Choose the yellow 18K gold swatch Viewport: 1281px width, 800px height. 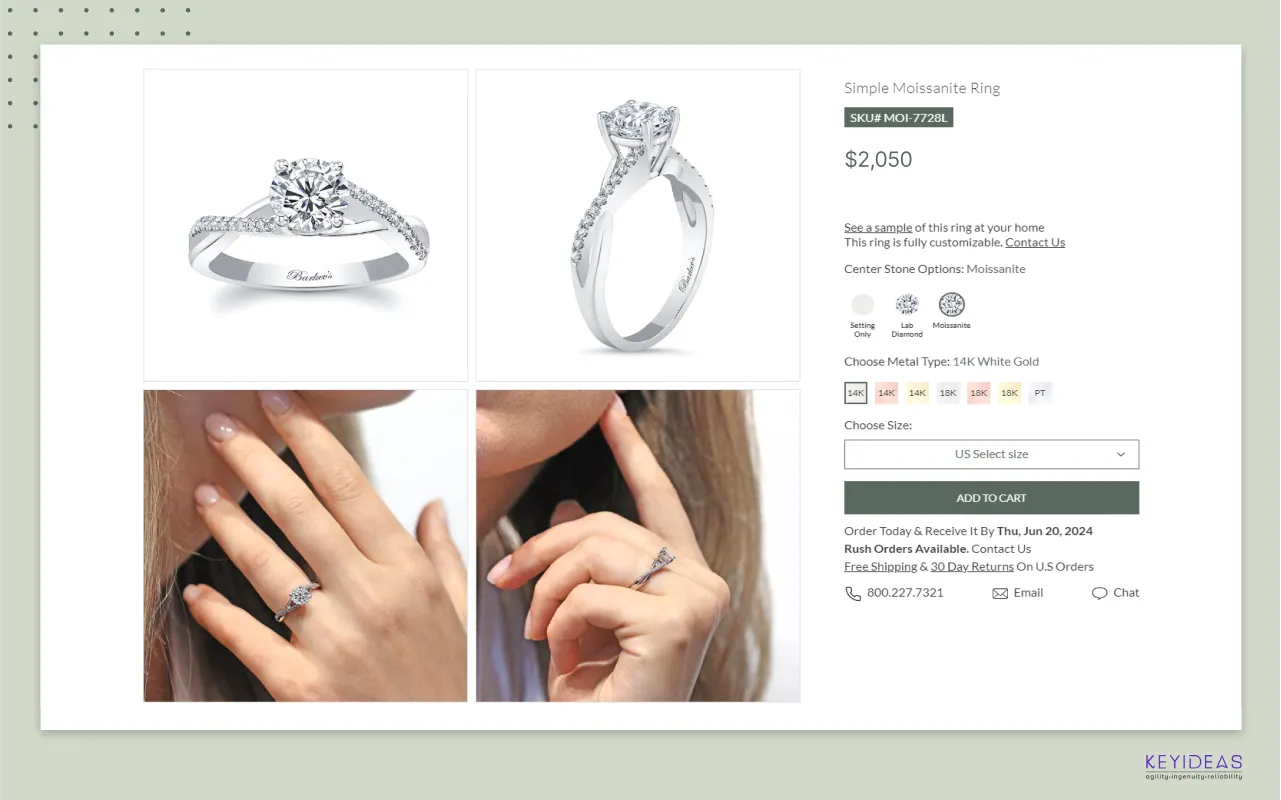click(1010, 393)
